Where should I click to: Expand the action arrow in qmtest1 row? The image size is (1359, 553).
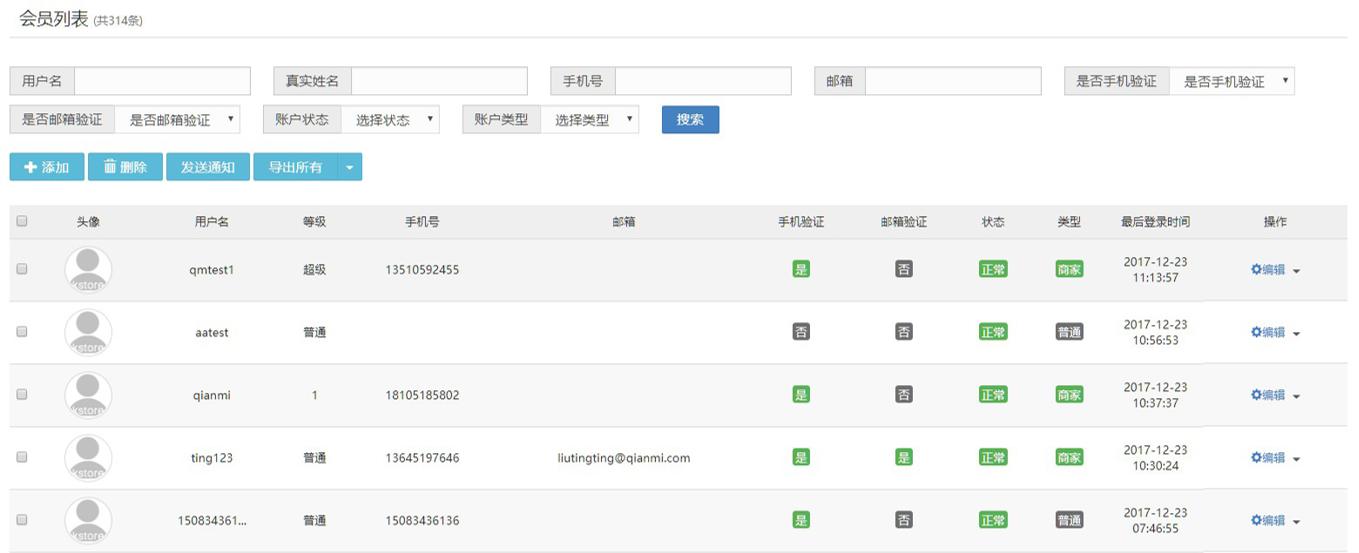pyautogui.click(x=1296, y=271)
